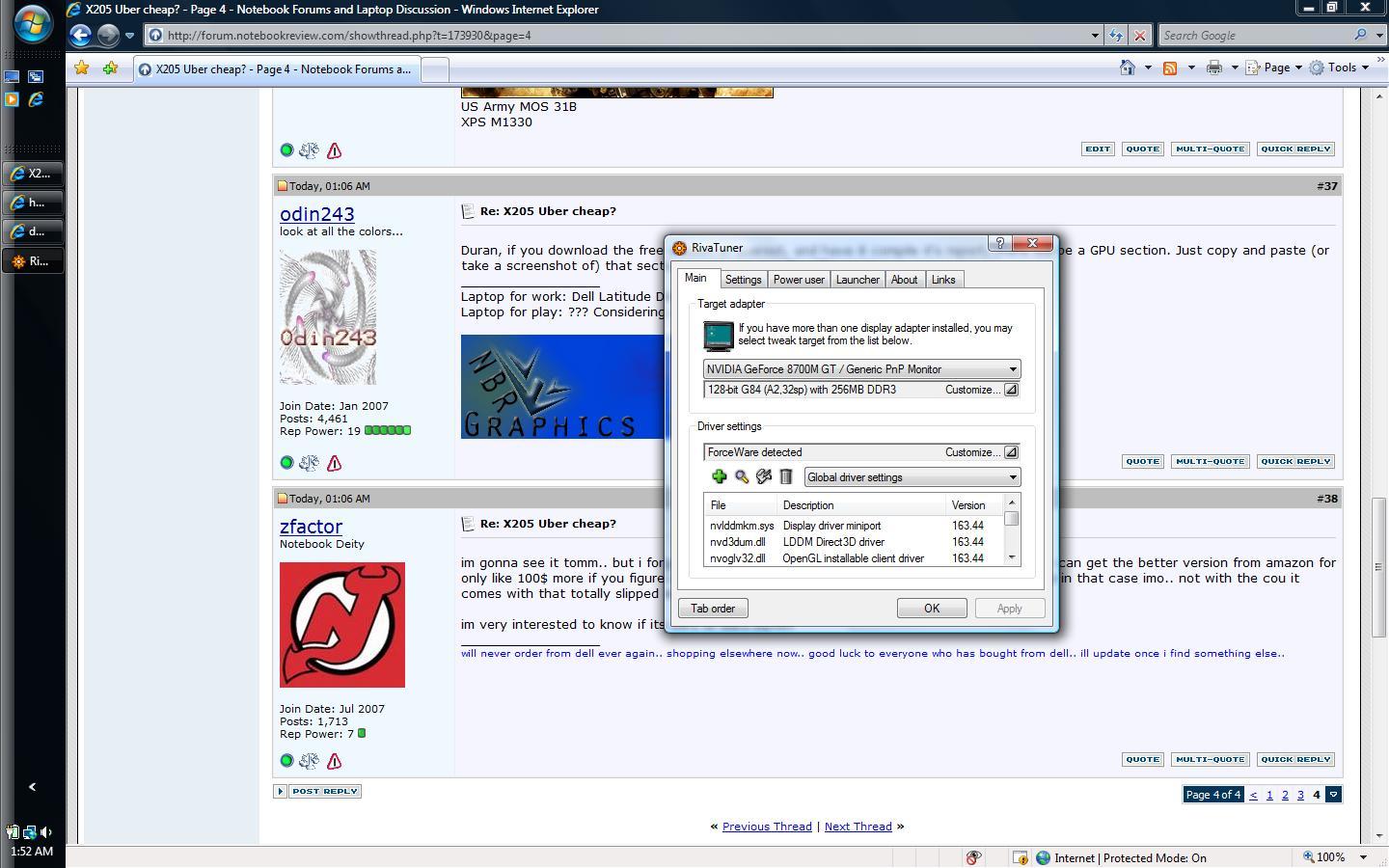Launch Windows Media Player from quick launch

point(13,99)
